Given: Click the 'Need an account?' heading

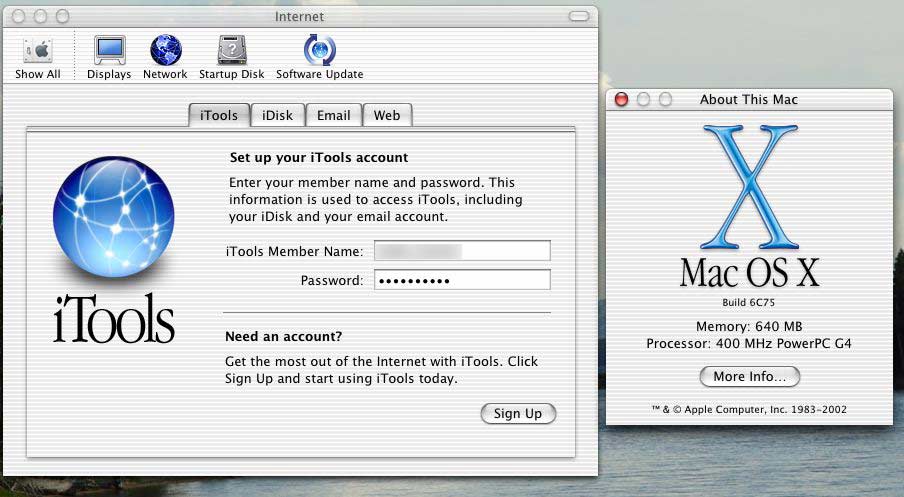Looking at the screenshot, I should (x=284, y=336).
